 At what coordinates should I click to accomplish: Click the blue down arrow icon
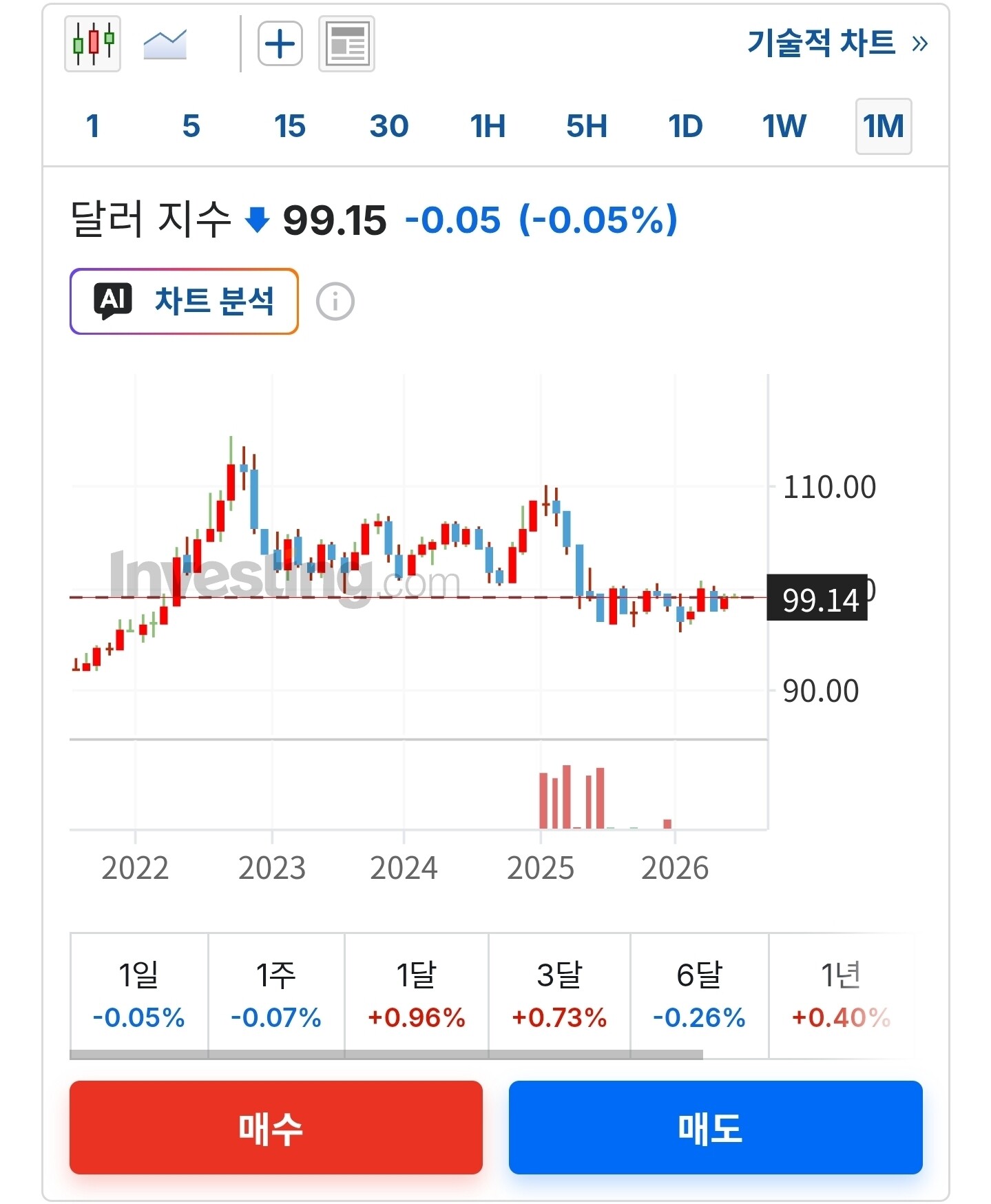pyautogui.click(x=258, y=220)
